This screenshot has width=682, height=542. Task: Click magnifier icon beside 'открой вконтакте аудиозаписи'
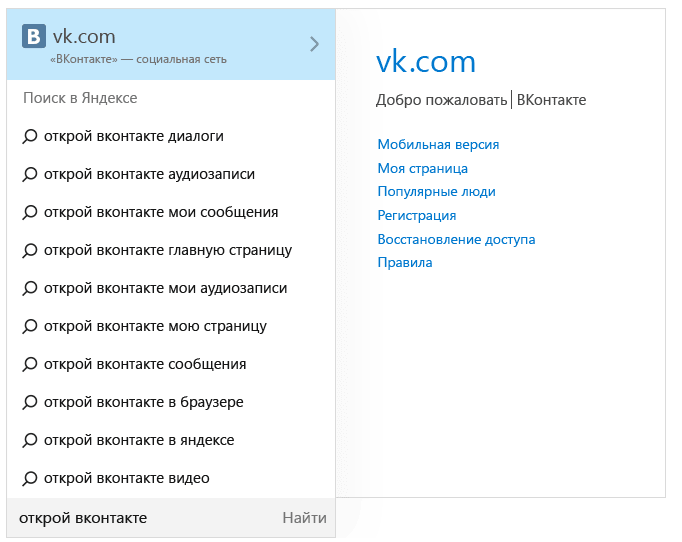click(30, 174)
